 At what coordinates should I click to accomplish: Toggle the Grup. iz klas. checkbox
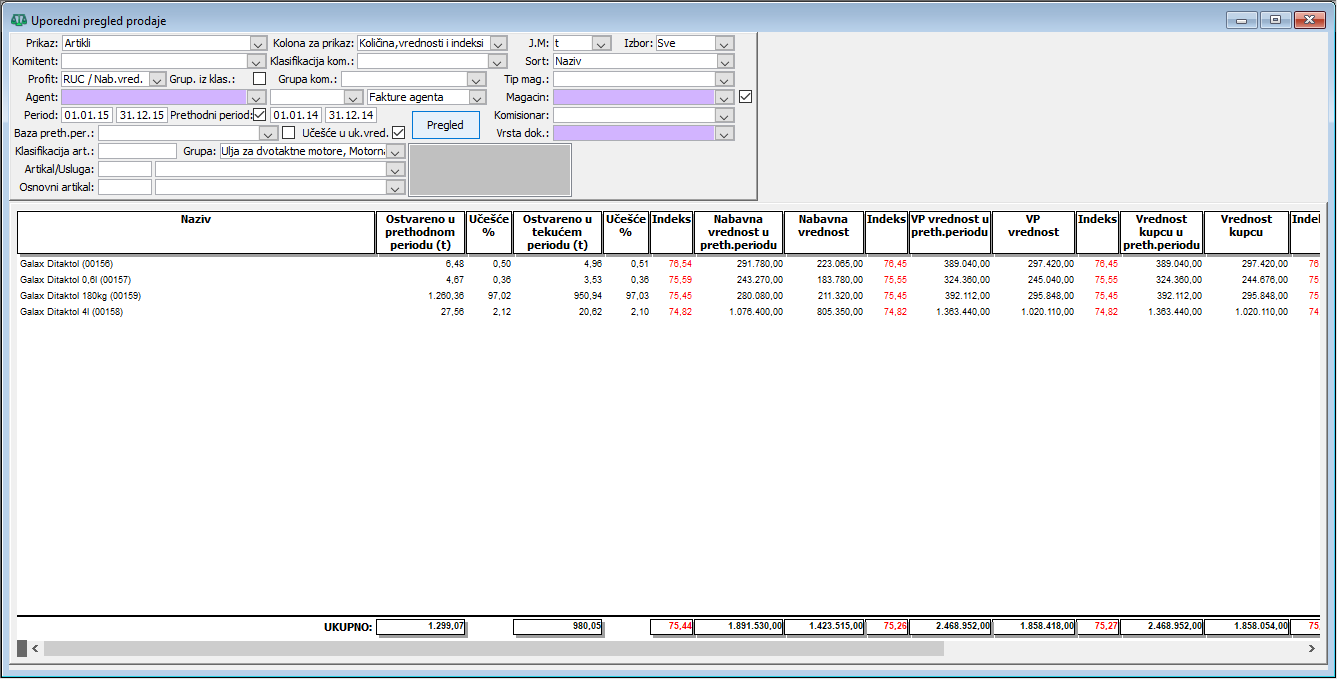(x=260, y=79)
